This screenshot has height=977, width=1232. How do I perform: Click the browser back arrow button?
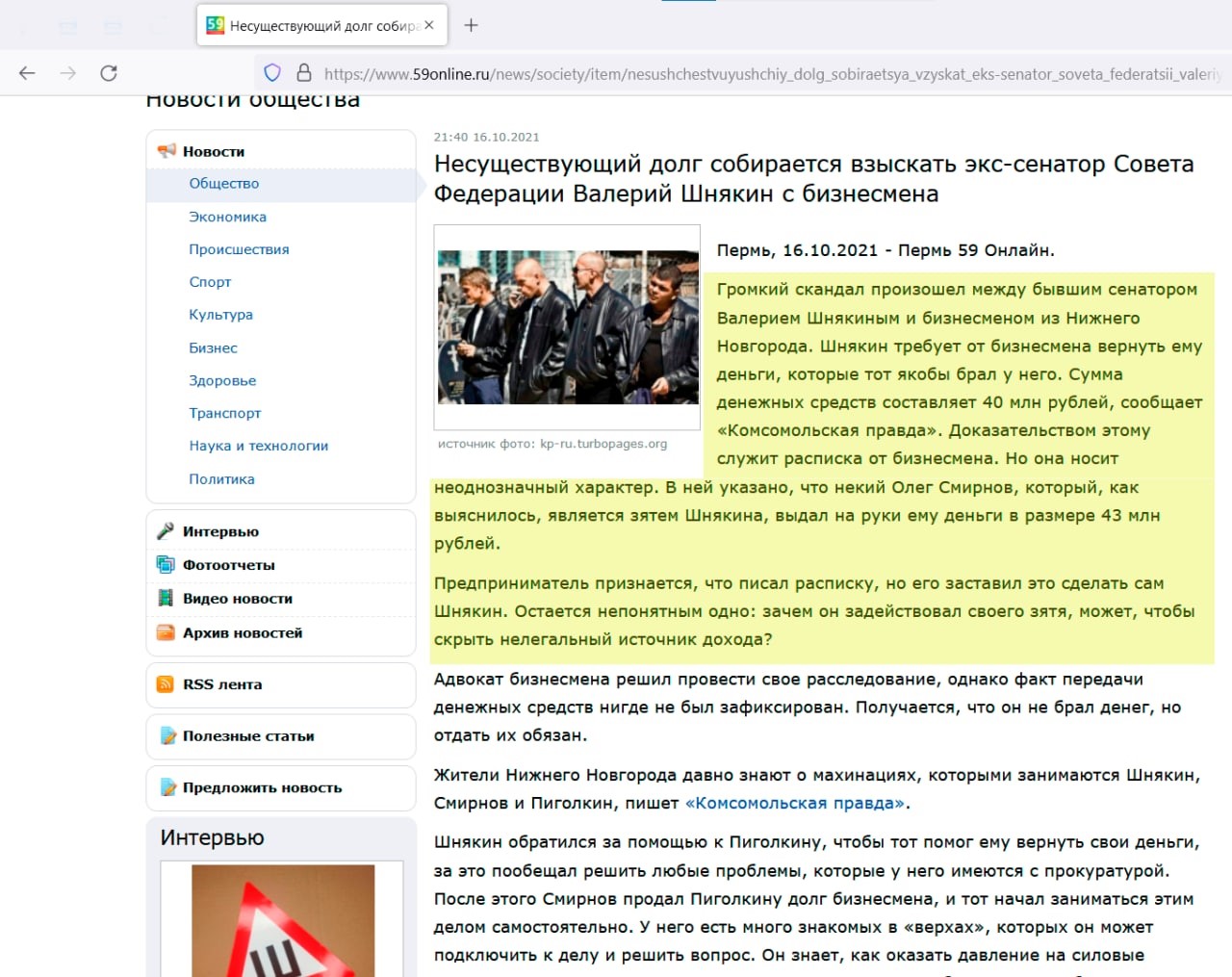[27, 73]
